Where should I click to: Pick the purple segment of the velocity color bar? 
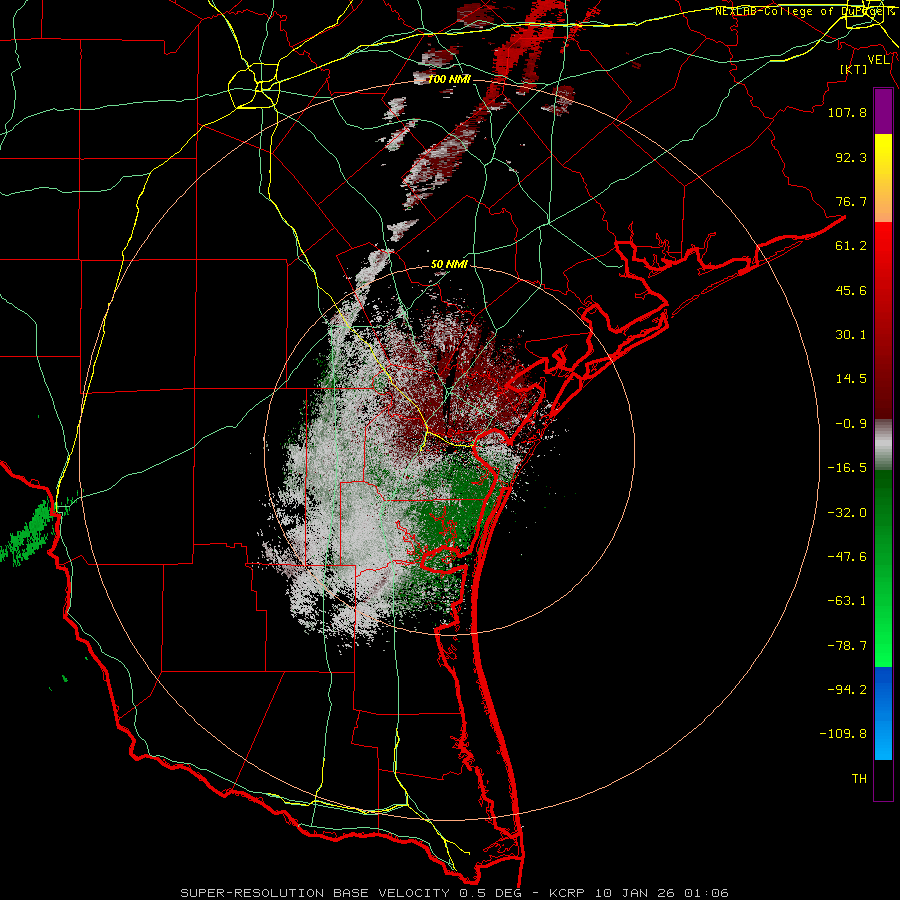tap(883, 112)
